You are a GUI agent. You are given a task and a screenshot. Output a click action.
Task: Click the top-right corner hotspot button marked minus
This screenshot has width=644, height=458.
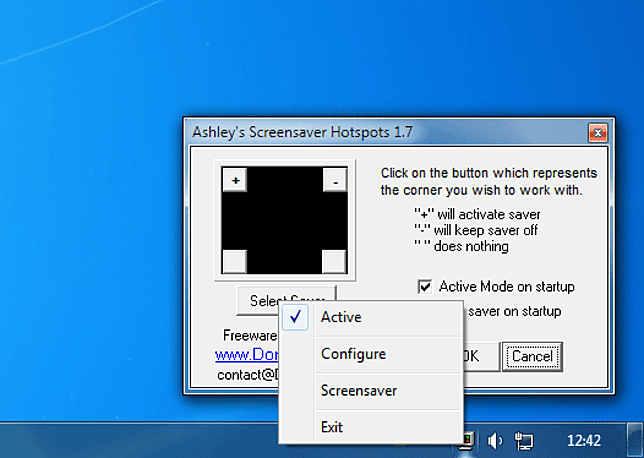coord(334,181)
